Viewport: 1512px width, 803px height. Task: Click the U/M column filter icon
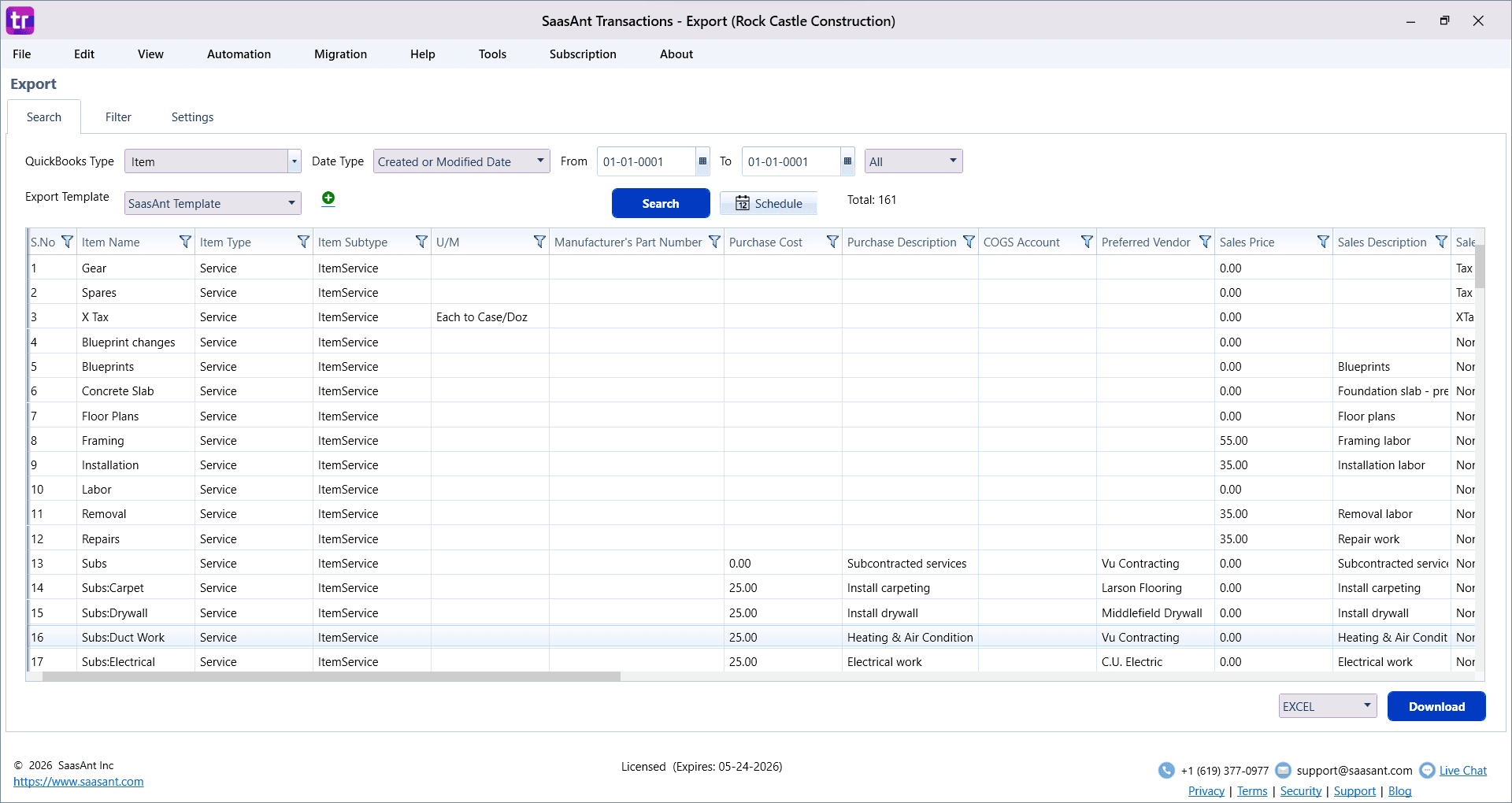(x=539, y=242)
